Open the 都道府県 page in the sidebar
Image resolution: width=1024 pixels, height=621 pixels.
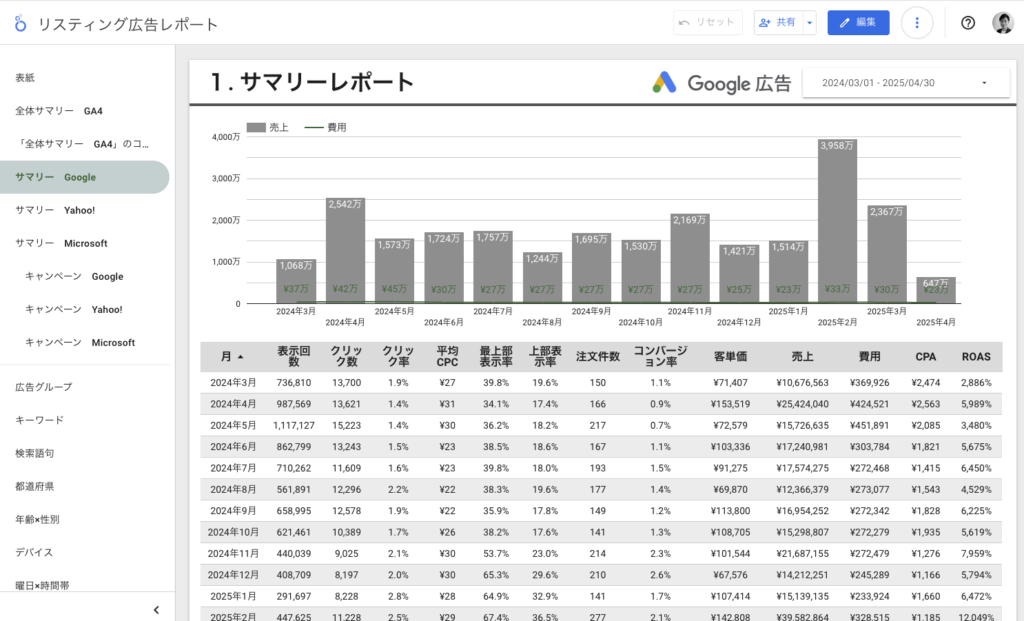coord(34,486)
